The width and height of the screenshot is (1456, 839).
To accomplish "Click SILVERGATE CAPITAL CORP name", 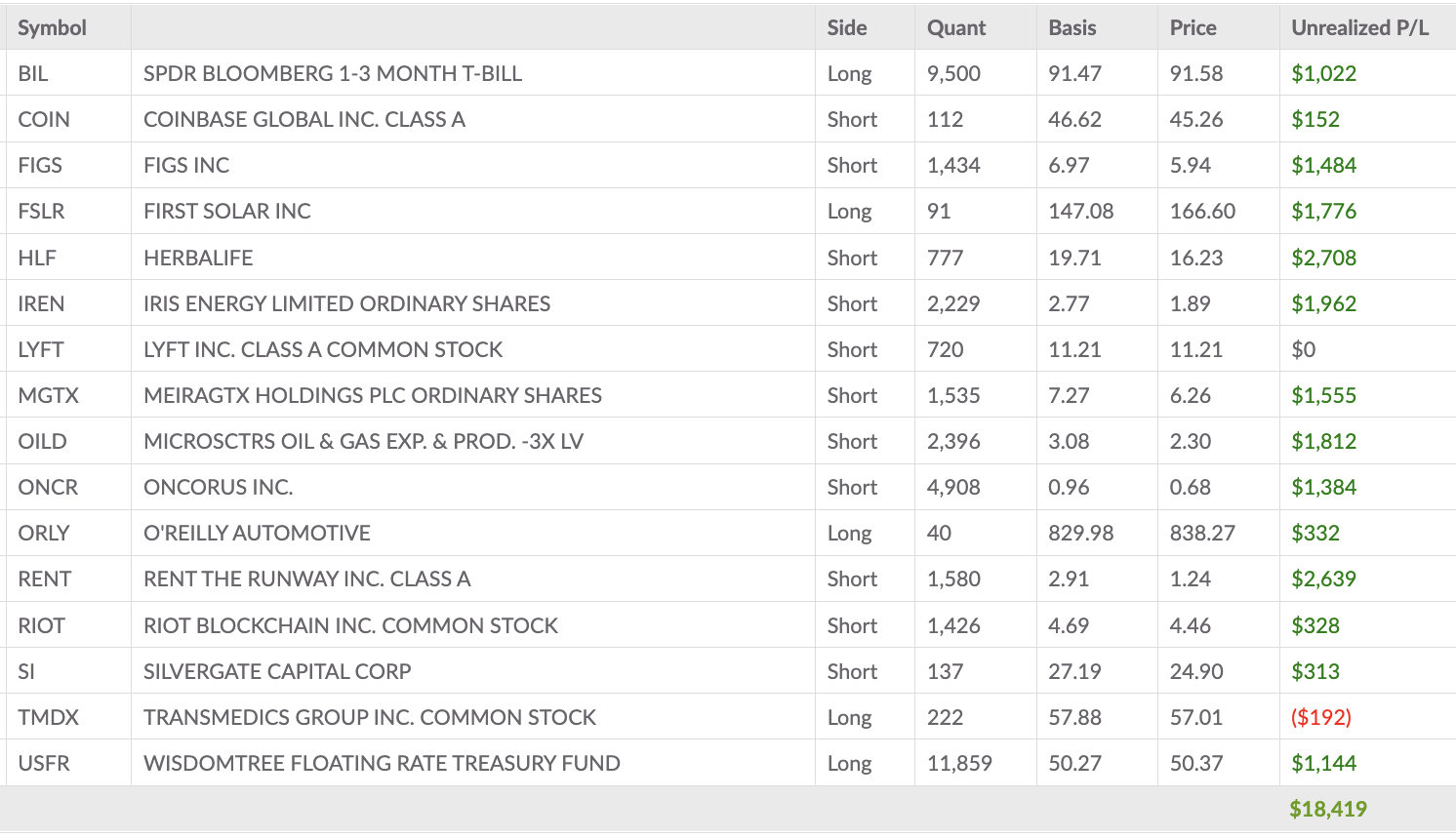I will pos(277,671).
